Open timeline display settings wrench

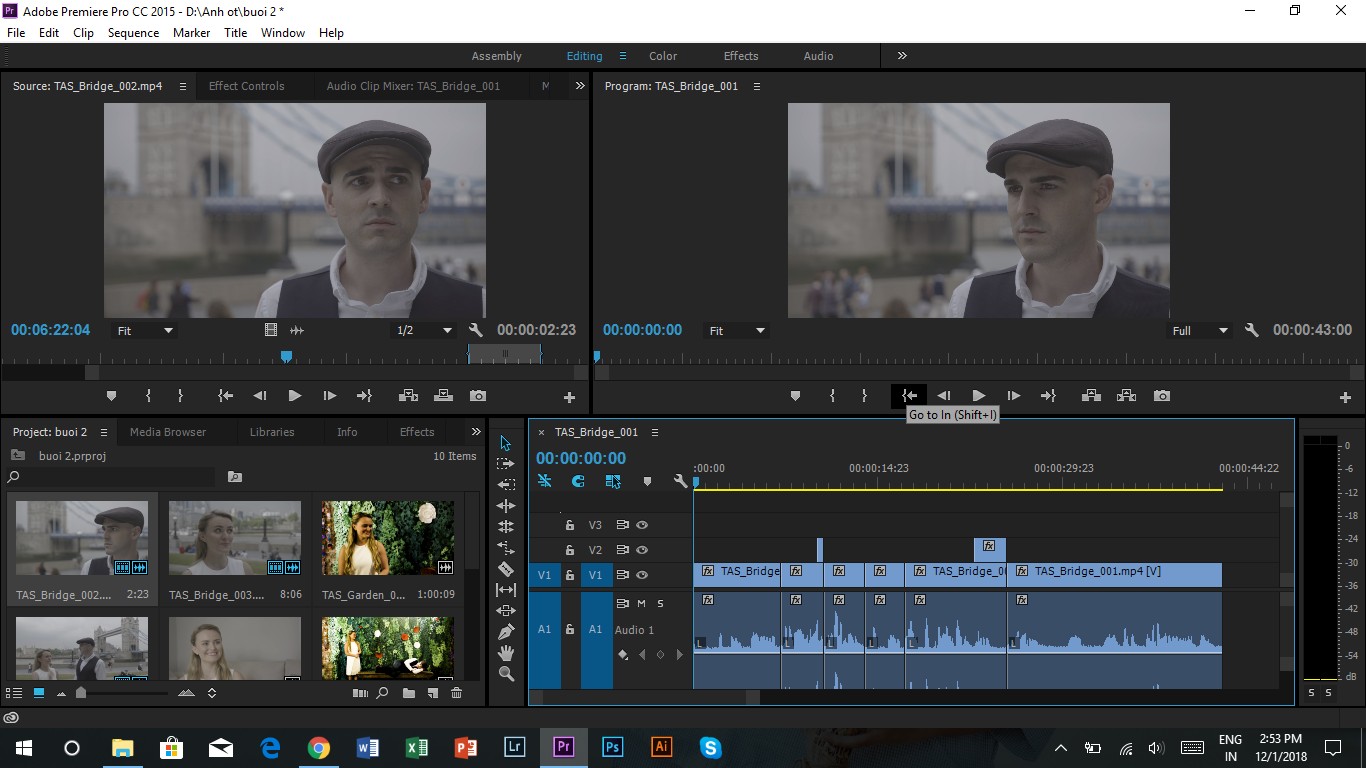point(681,481)
